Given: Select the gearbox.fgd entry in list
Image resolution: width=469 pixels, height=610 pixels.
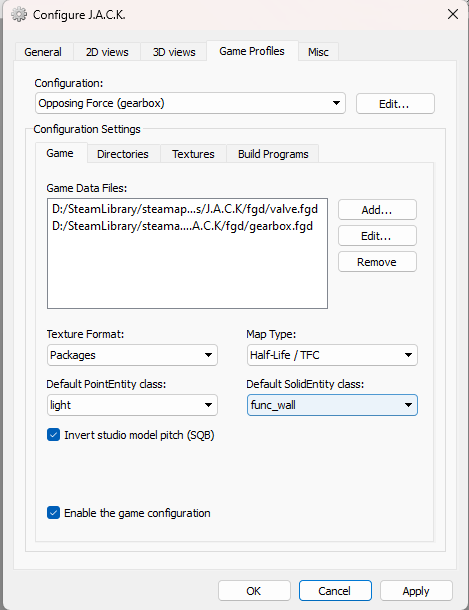Looking at the screenshot, I should [182, 226].
